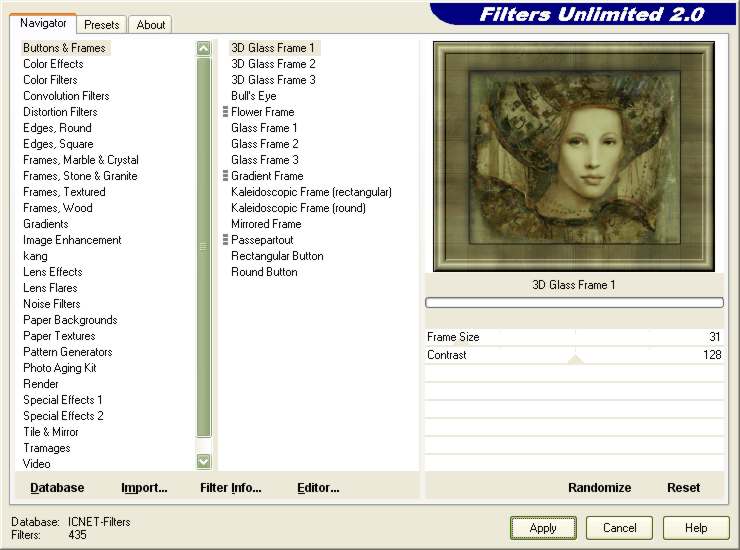
Task: Select the Frames, Wood category
Action: click(x=58, y=208)
